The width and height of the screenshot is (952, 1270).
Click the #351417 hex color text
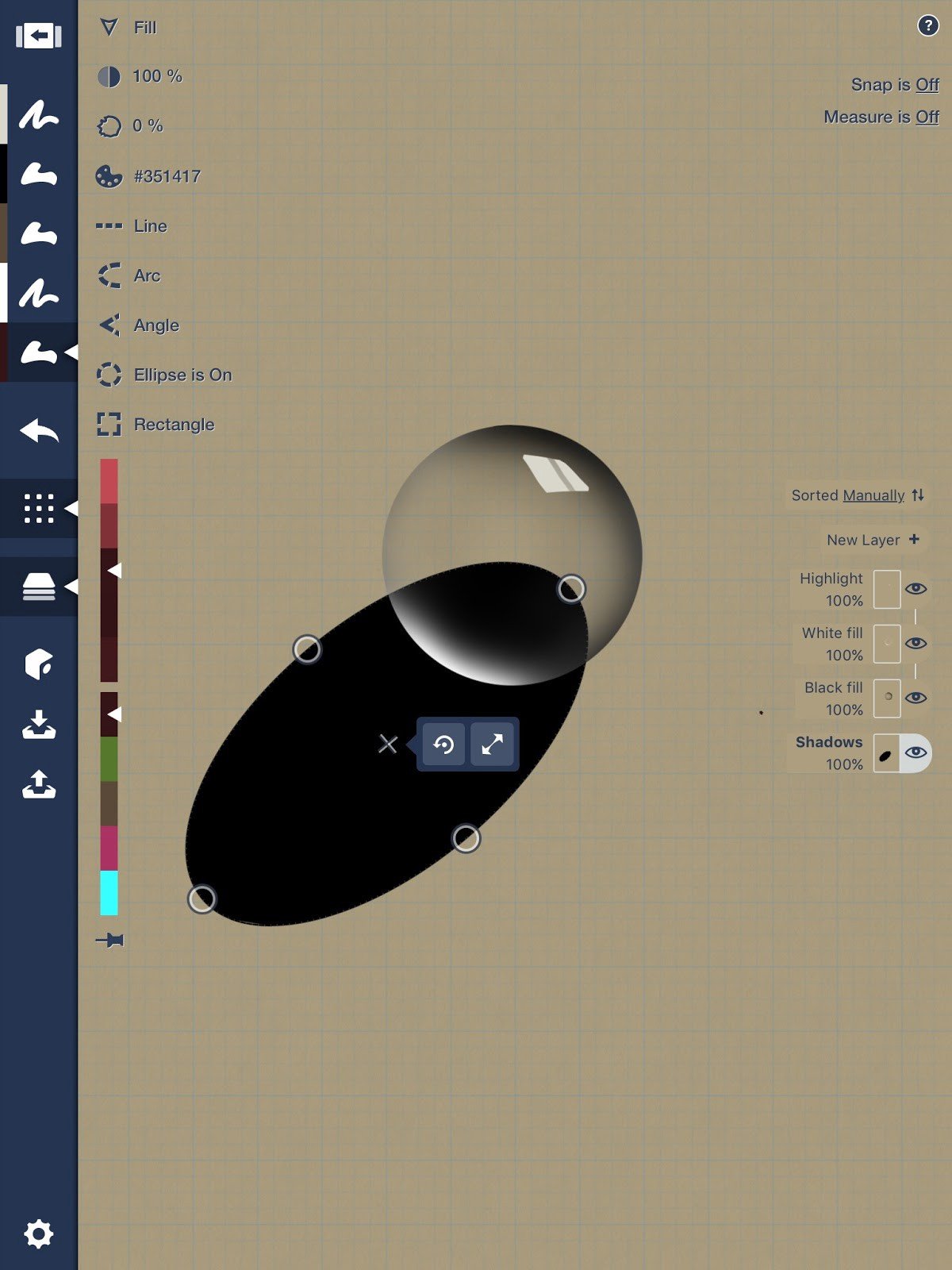167,176
